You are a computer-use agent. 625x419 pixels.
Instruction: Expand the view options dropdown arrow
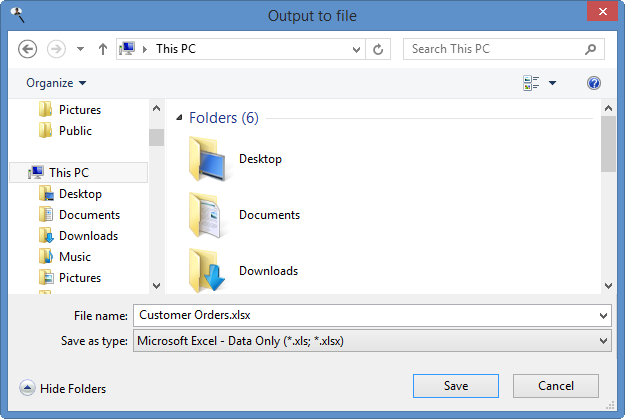coord(553,83)
